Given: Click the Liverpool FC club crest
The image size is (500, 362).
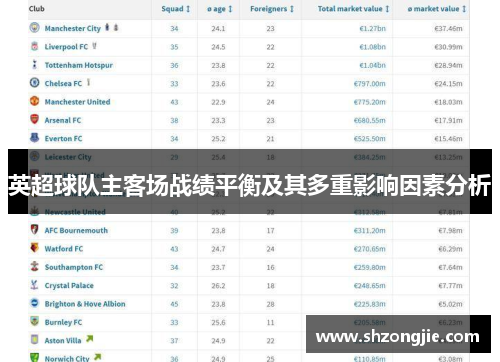Looking at the screenshot, I should coord(34,46).
